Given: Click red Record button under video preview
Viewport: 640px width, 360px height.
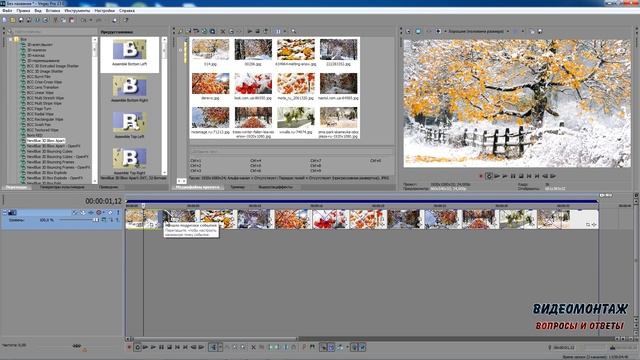Looking at the screenshot, I should [x=481, y=176].
